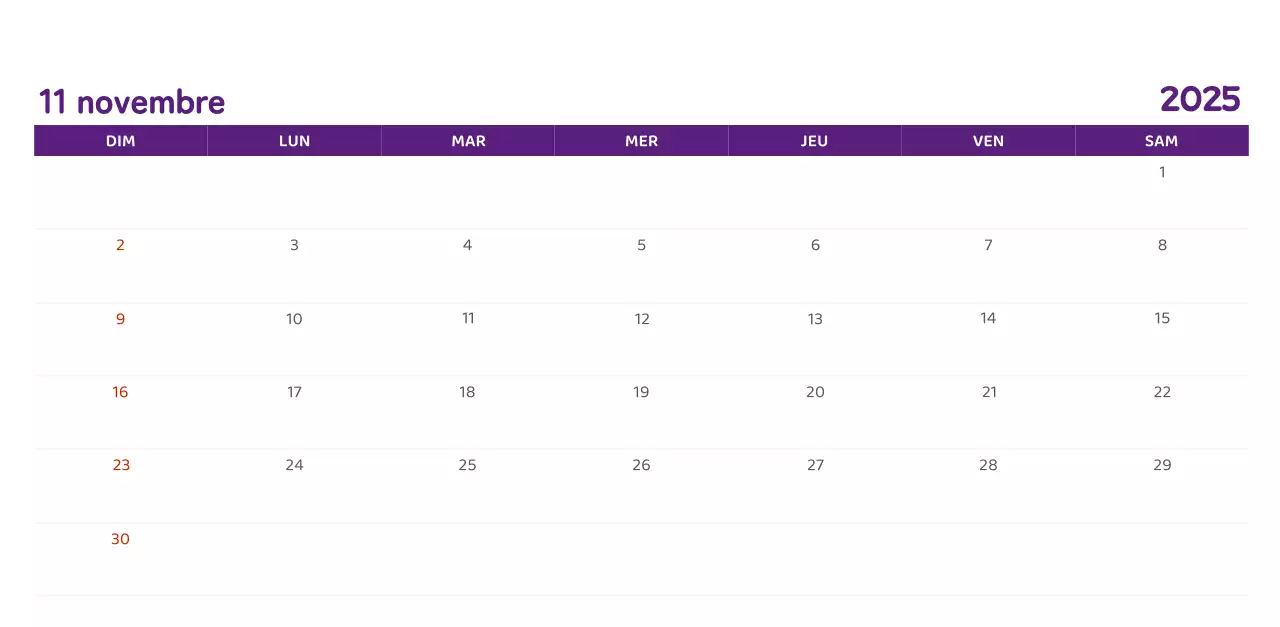Screen dimensions: 1280x627
Task: Click Sunday the 16th
Action: (120, 392)
